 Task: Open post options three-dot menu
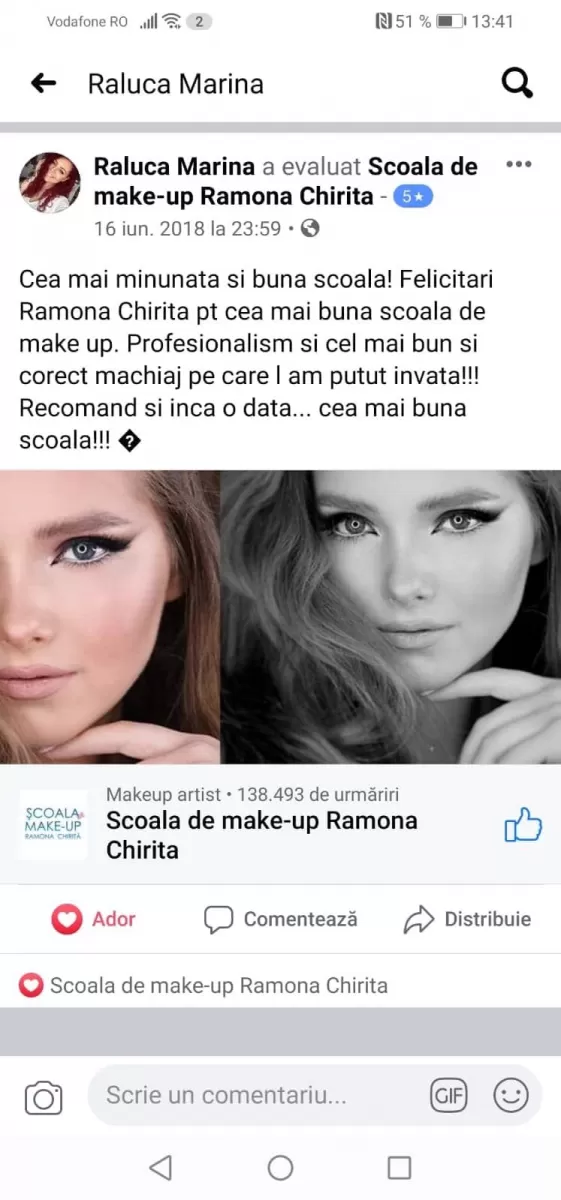[519, 165]
